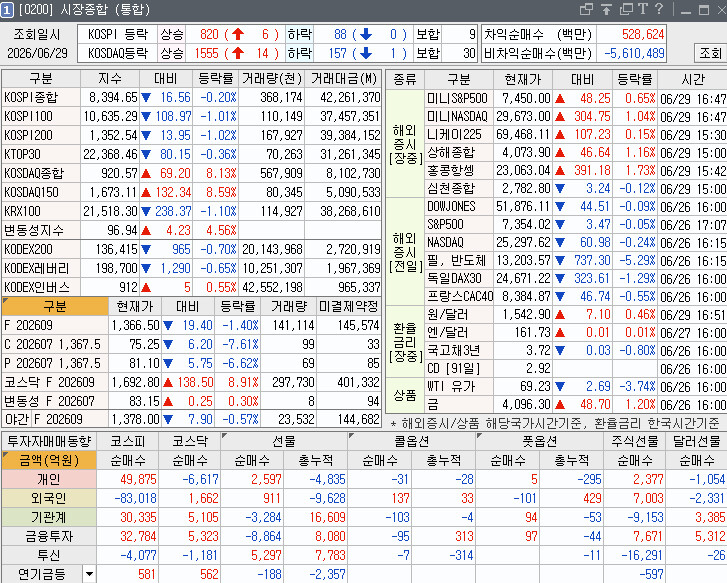Screen dimensions: 727x583
Task: Click the 프랑스CAC40 row label
Action: click(x=459, y=296)
